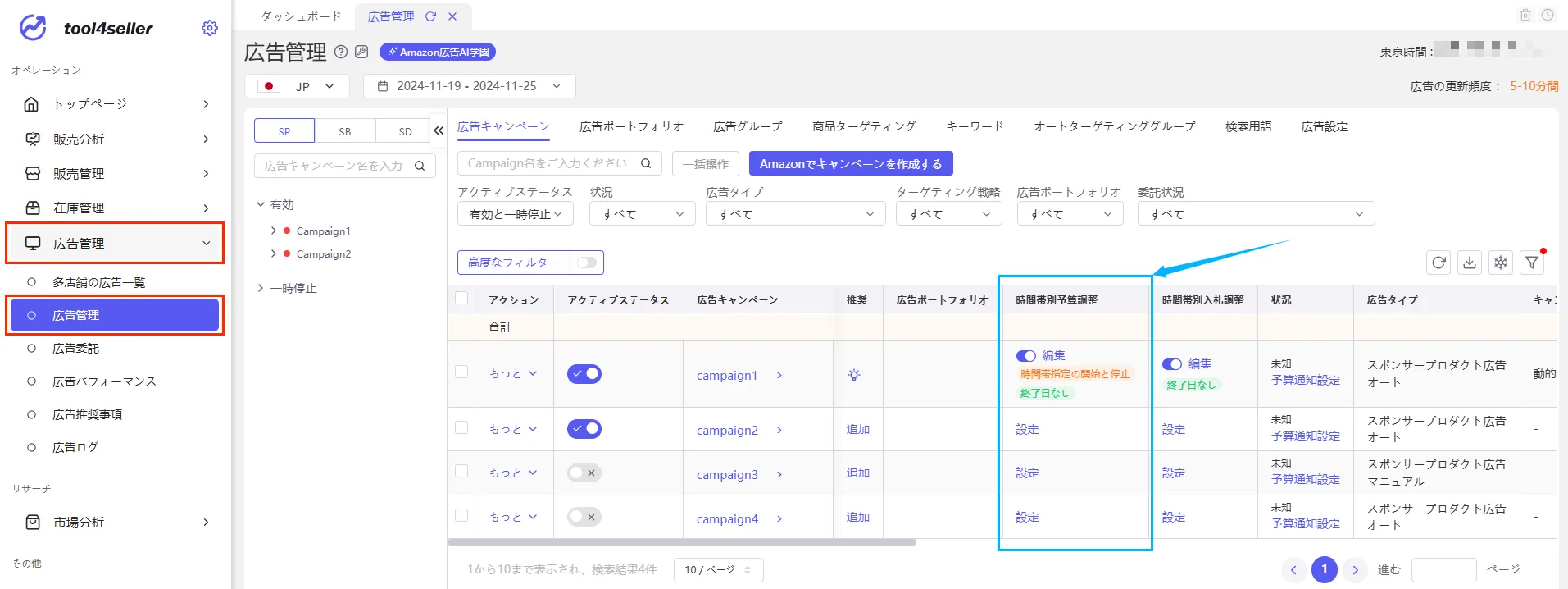1568x589 pixels.
Task: Click the horizontal scrollbar under the table
Action: click(x=682, y=542)
